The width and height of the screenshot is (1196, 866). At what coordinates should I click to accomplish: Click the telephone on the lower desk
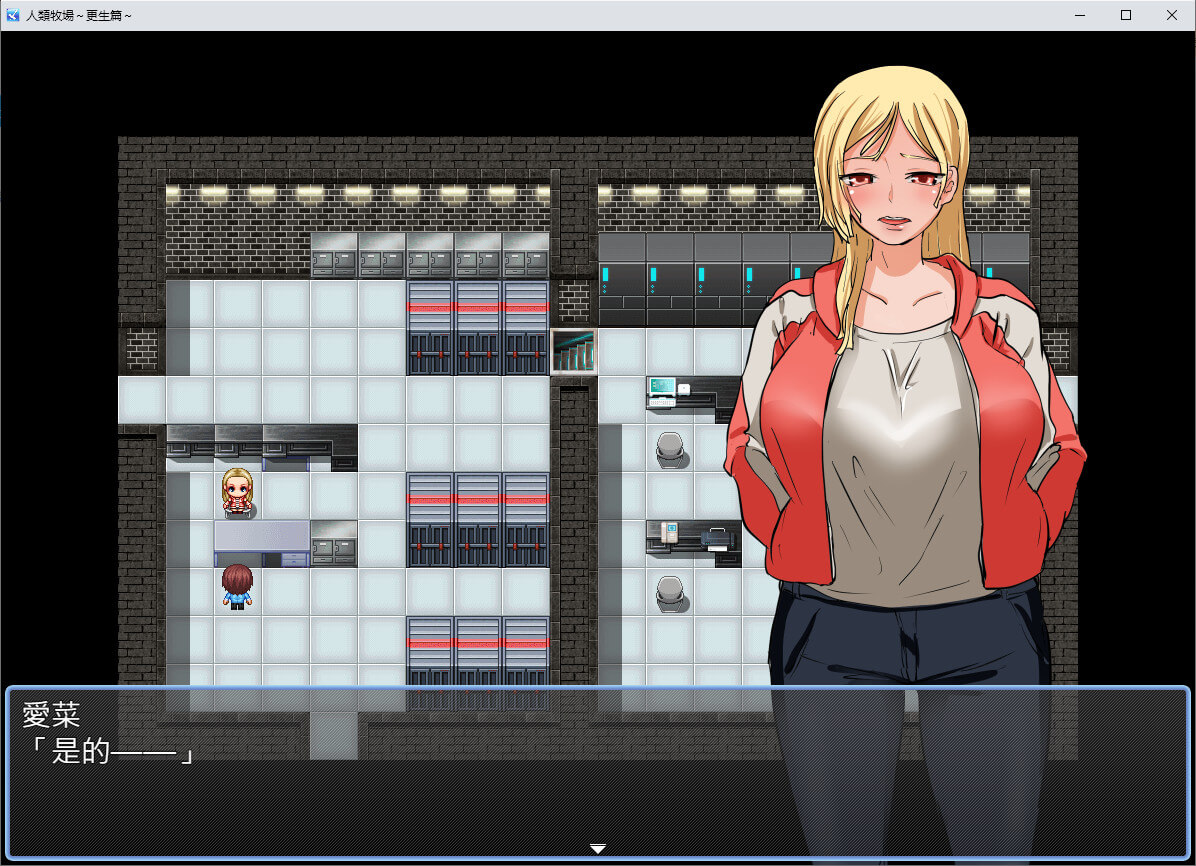click(669, 531)
